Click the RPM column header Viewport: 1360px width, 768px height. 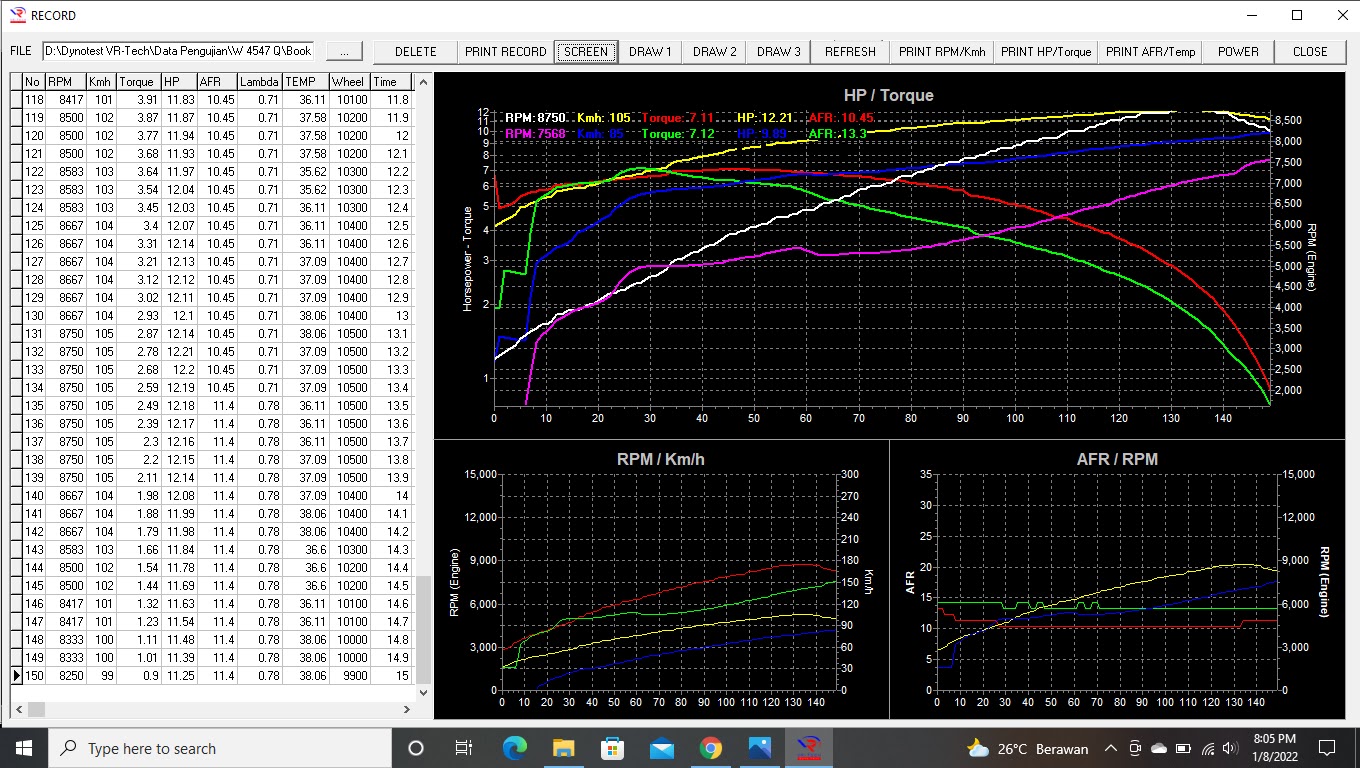tap(65, 82)
